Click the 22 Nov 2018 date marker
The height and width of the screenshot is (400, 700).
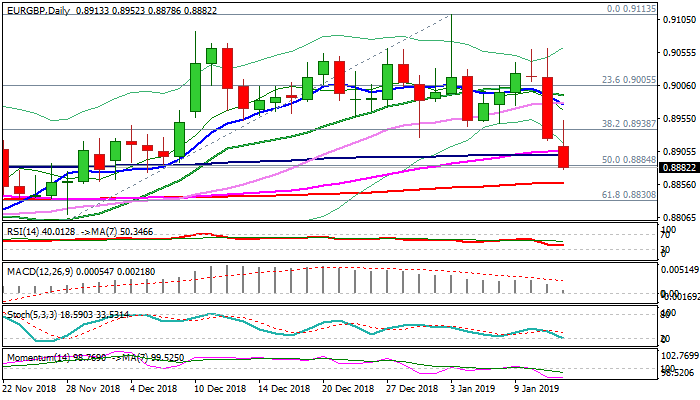[30, 388]
